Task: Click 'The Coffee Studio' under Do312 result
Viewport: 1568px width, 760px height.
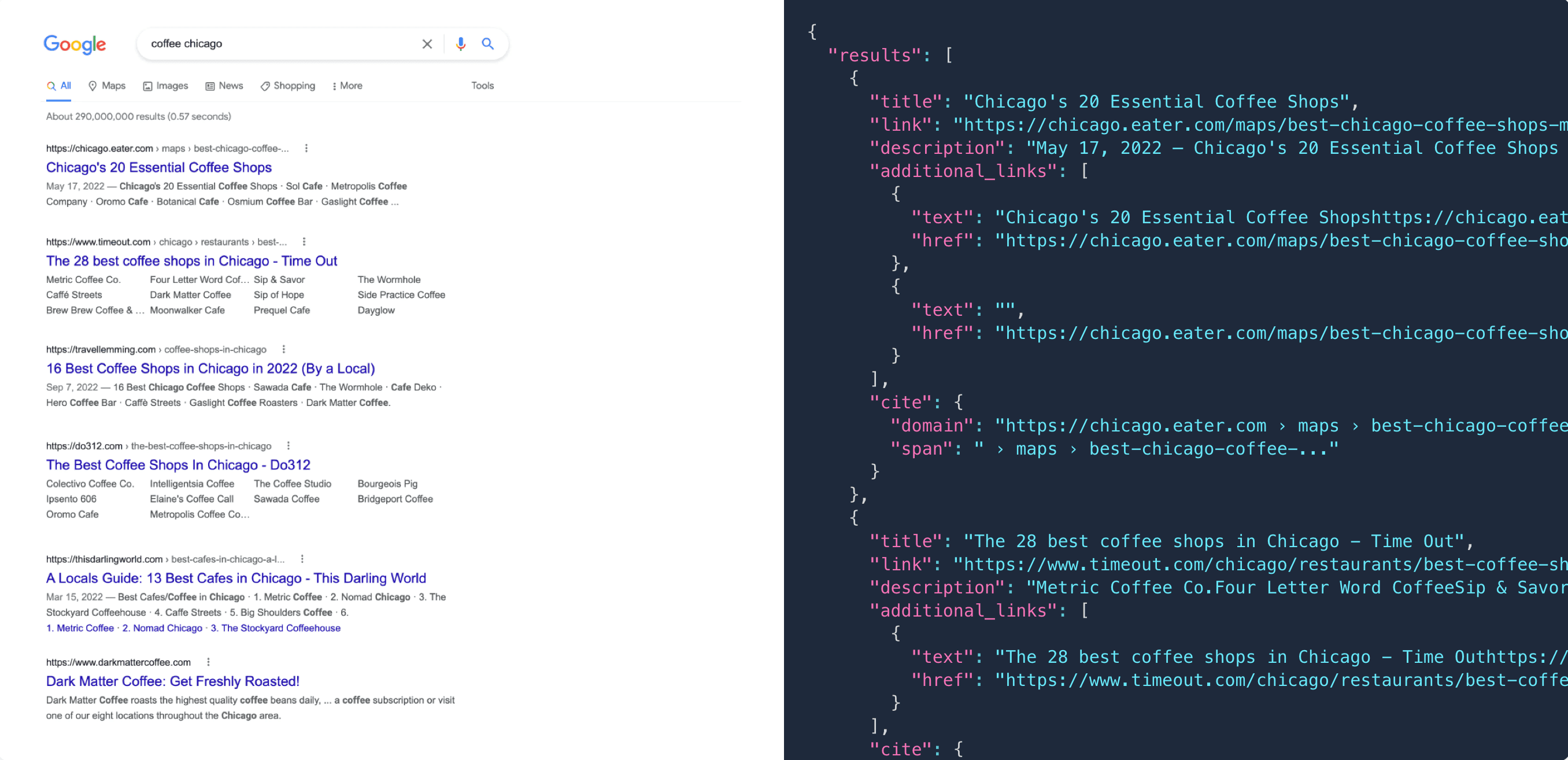Action: pyautogui.click(x=293, y=484)
